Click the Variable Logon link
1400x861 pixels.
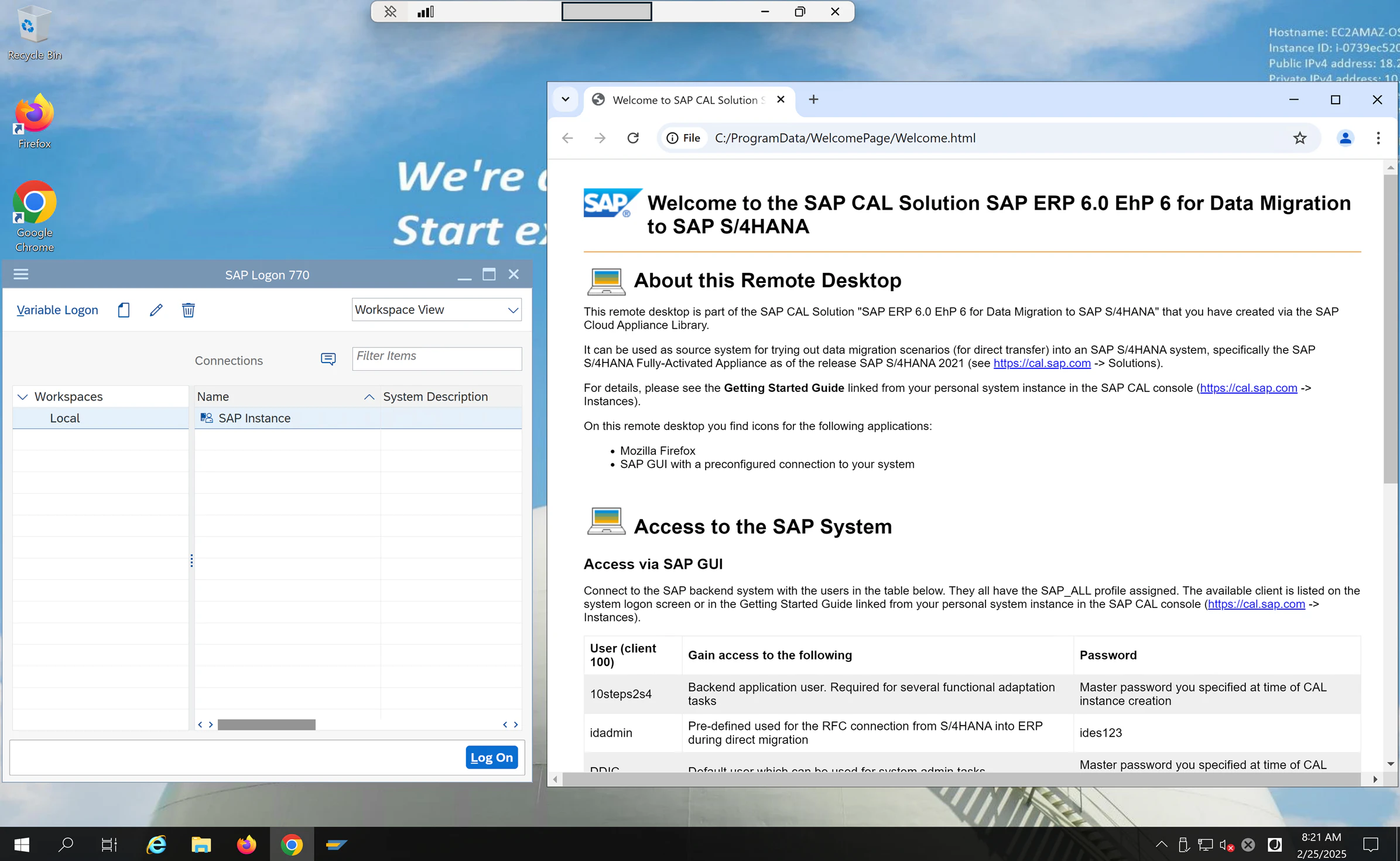tap(57, 310)
